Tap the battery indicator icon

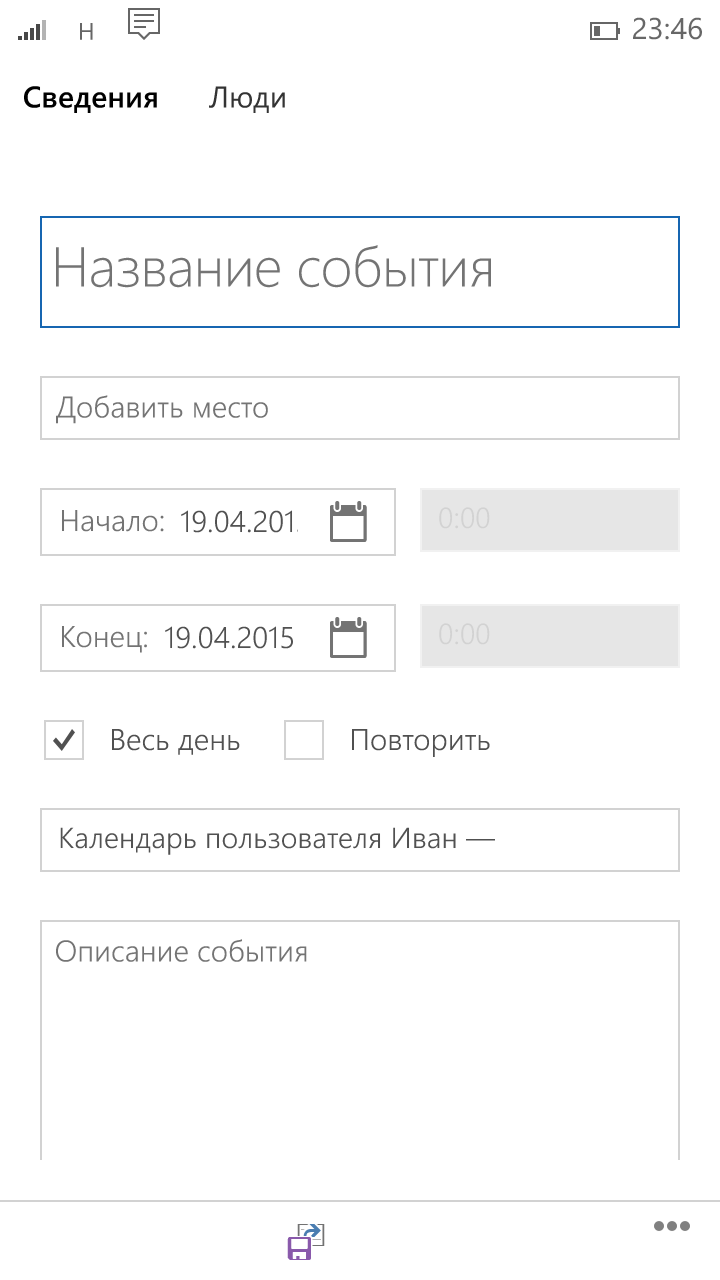[605, 31]
